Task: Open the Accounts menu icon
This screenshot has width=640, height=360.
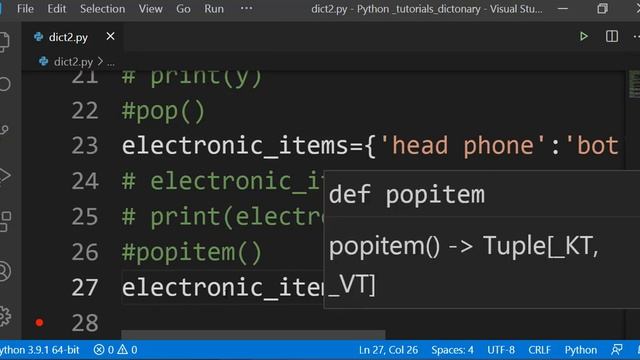Action: pyautogui.click(x=4, y=271)
